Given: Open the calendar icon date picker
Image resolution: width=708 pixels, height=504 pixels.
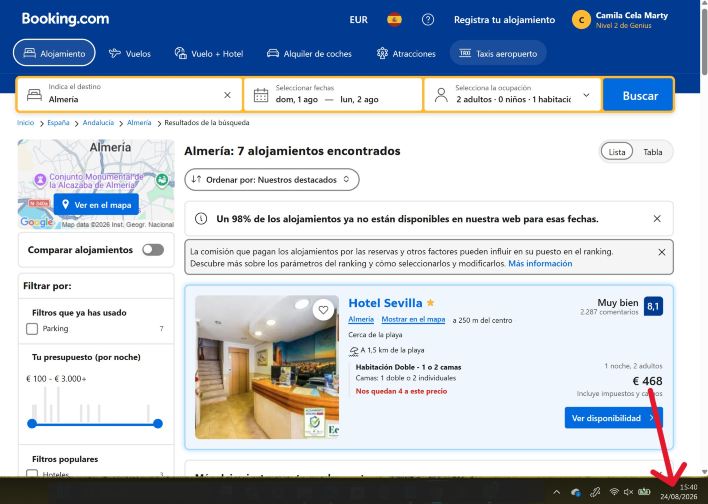Looking at the screenshot, I should click(261, 95).
